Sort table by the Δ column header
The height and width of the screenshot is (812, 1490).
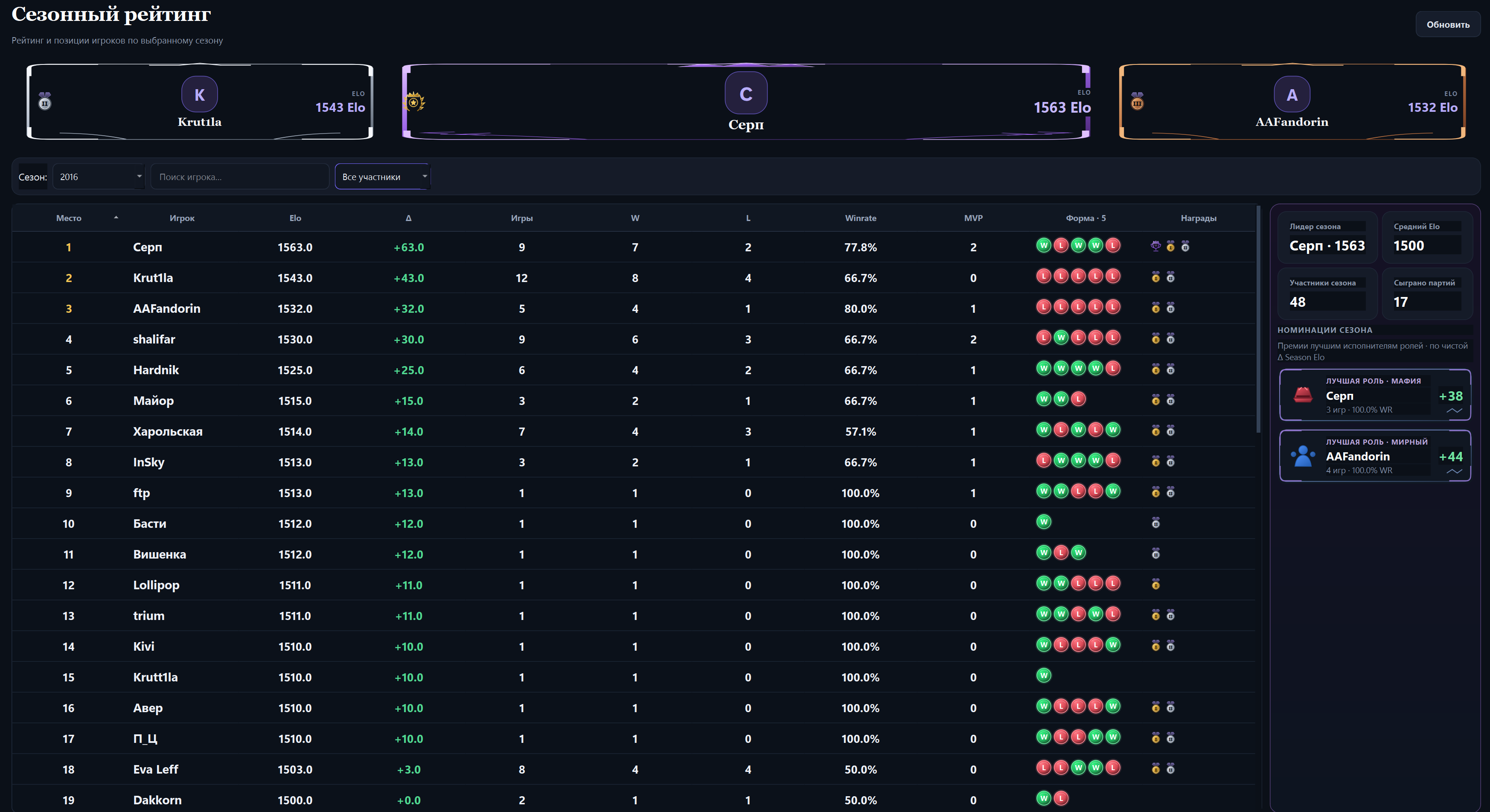408,218
